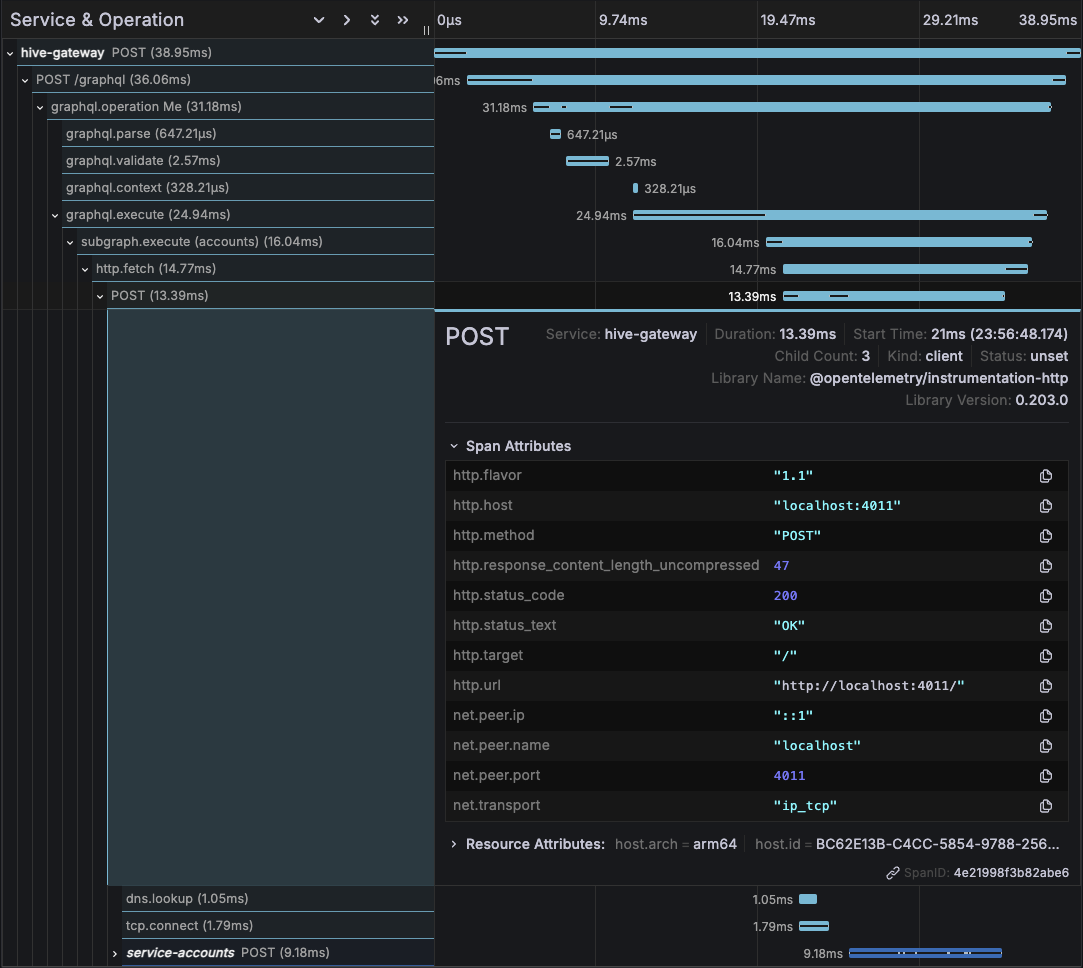Image resolution: width=1083 pixels, height=968 pixels.
Task: Click the link icon next to SpanID
Action: (894, 872)
